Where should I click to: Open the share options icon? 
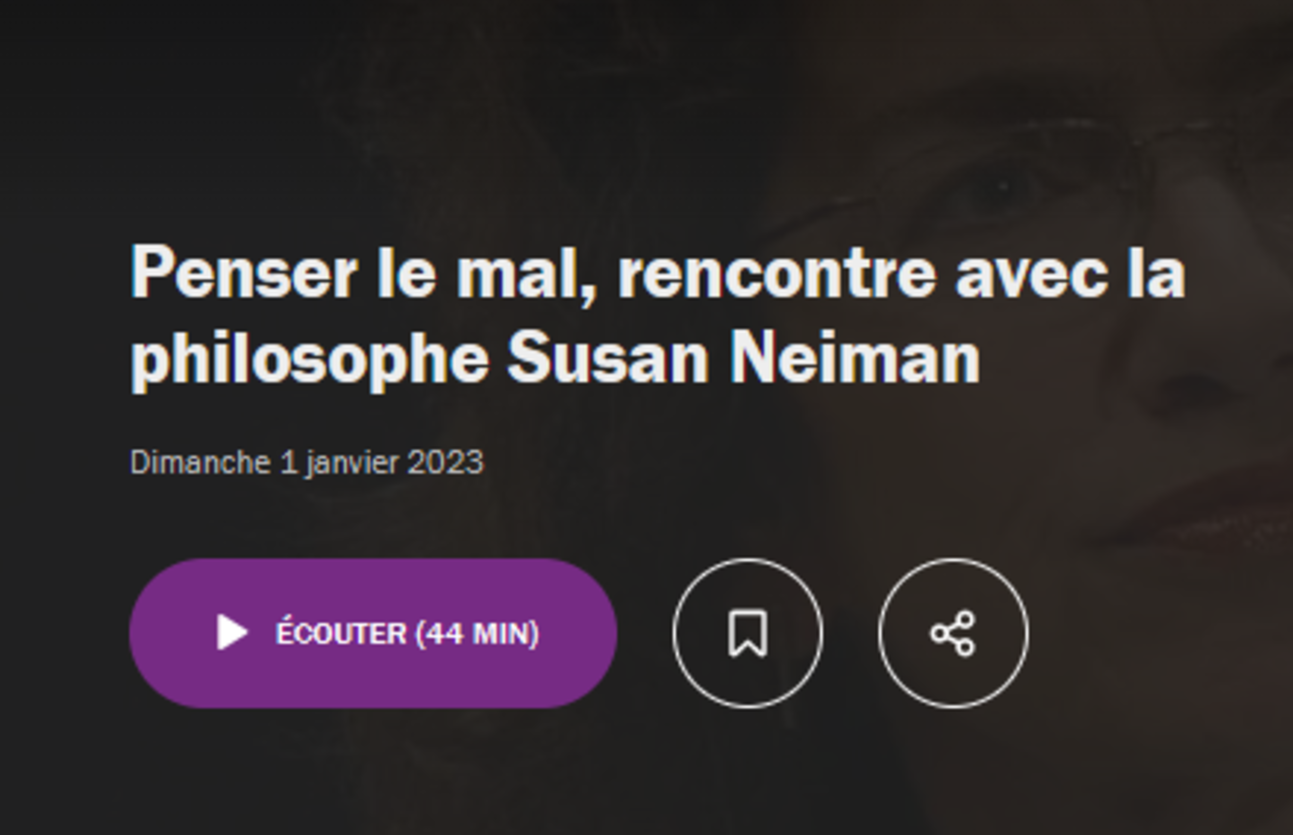[x=953, y=633]
